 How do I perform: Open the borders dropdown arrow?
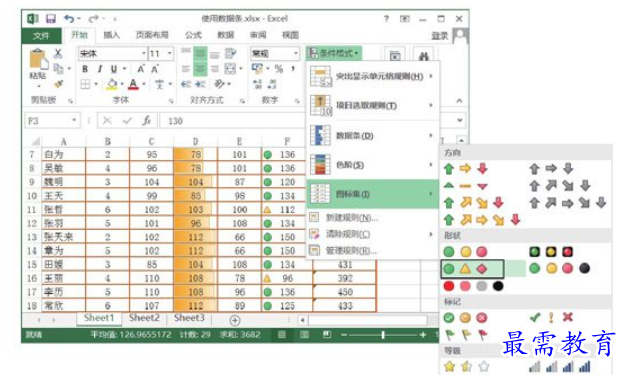[96, 84]
